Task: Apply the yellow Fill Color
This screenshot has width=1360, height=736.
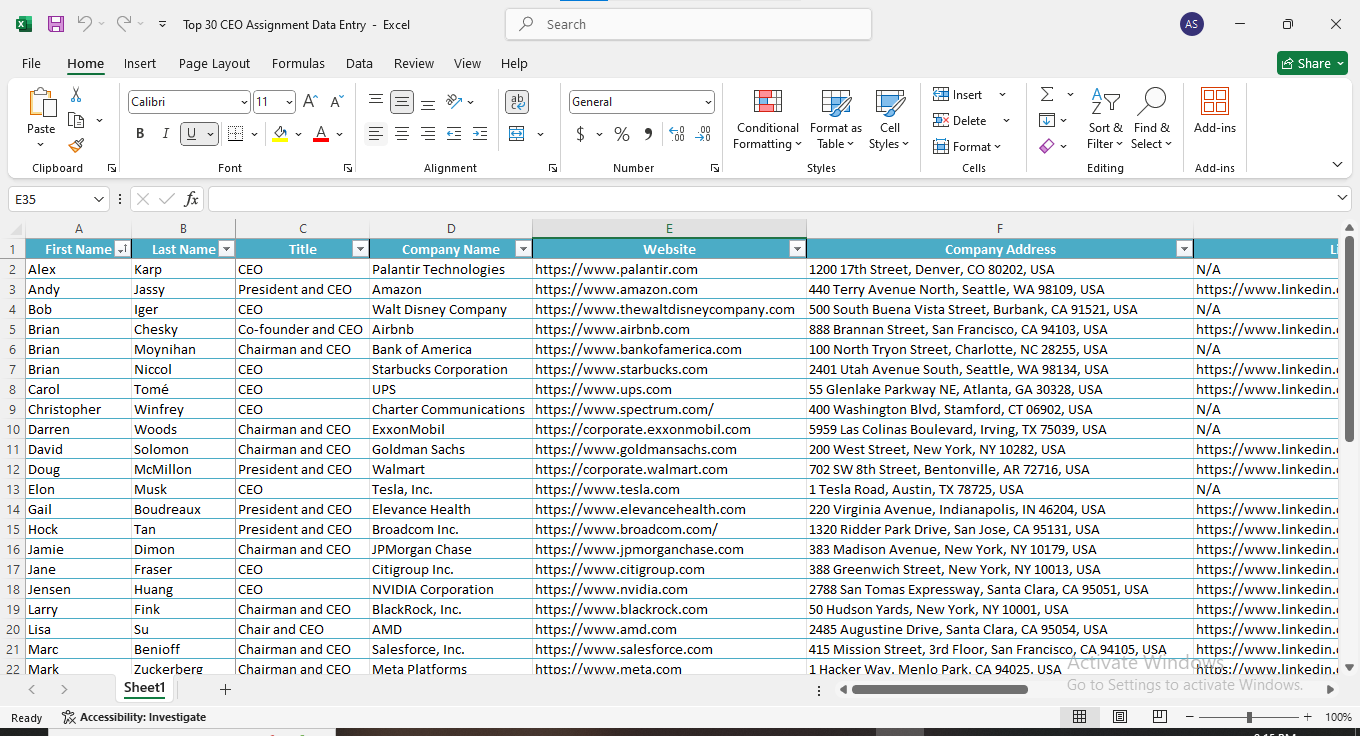Action: click(280, 134)
